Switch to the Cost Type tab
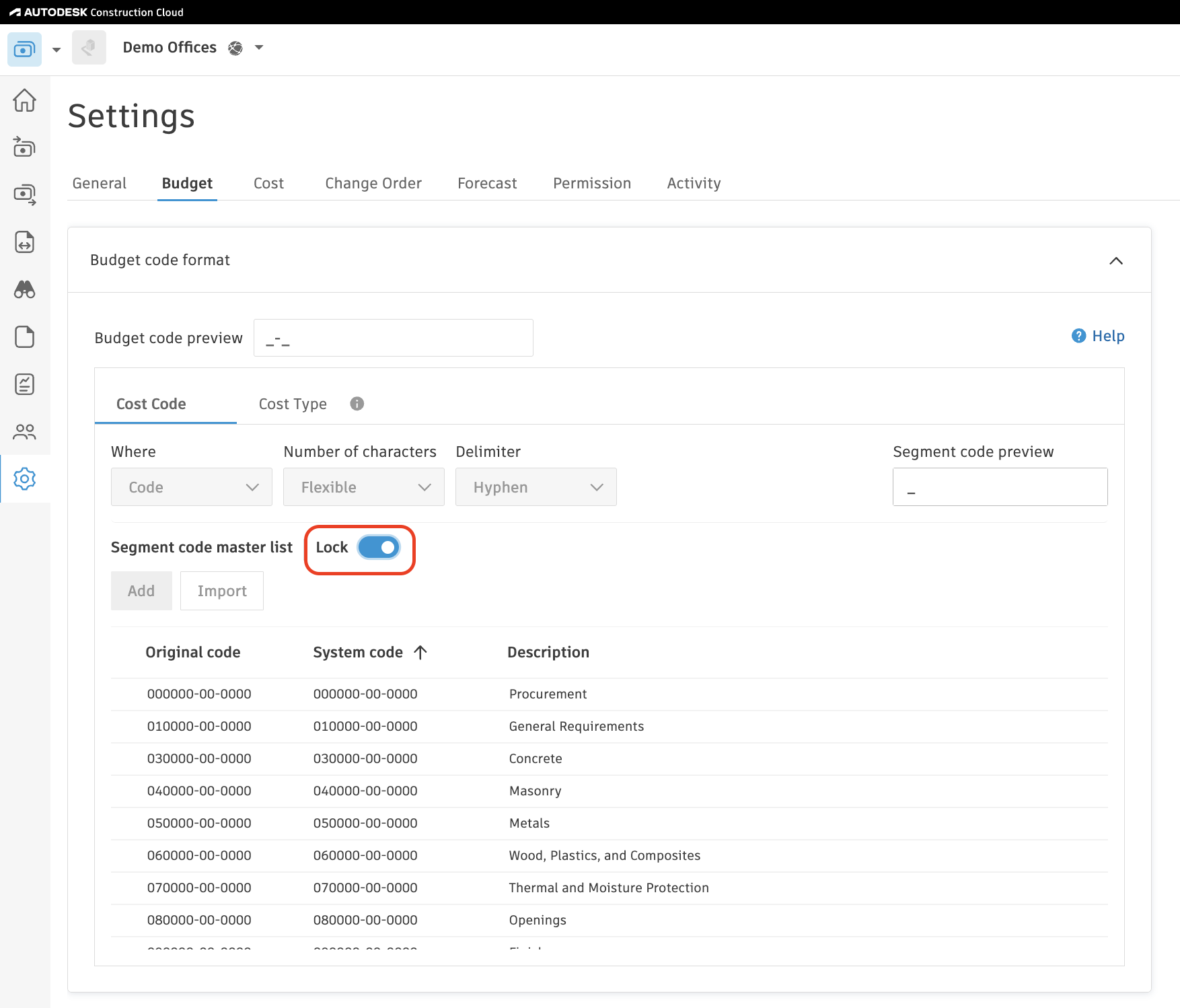 (x=293, y=404)
